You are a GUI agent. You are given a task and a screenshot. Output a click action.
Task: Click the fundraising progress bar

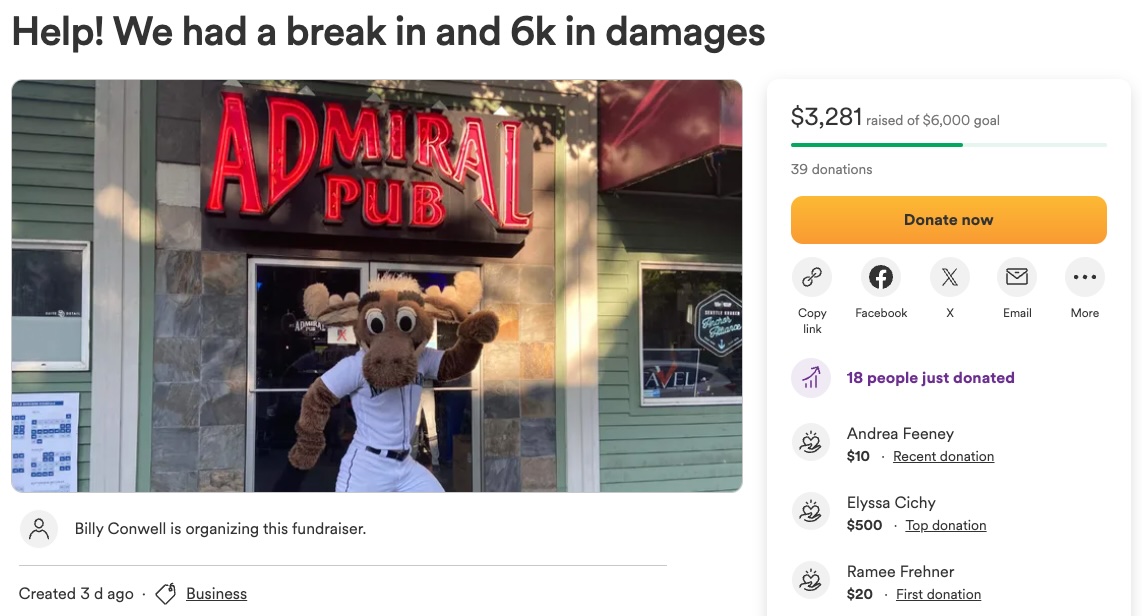click(948, 145)
